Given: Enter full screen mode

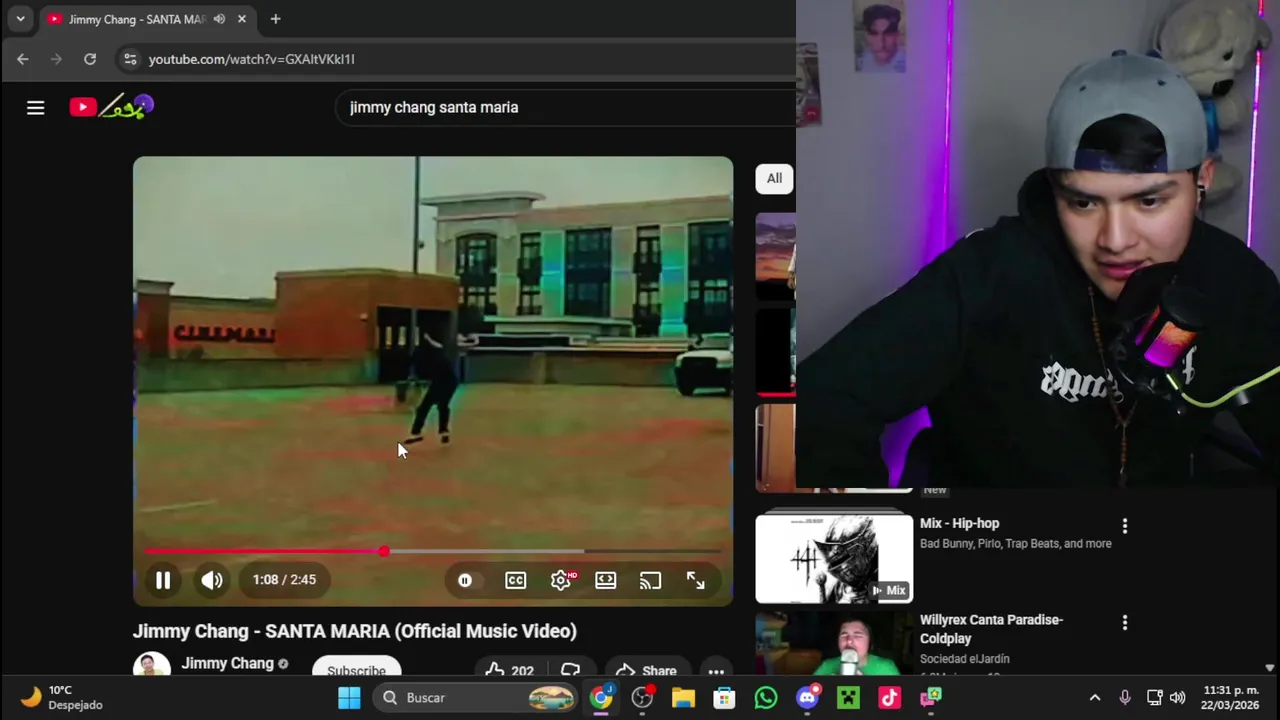Looking at the screenshot, I should pos(696,580).
